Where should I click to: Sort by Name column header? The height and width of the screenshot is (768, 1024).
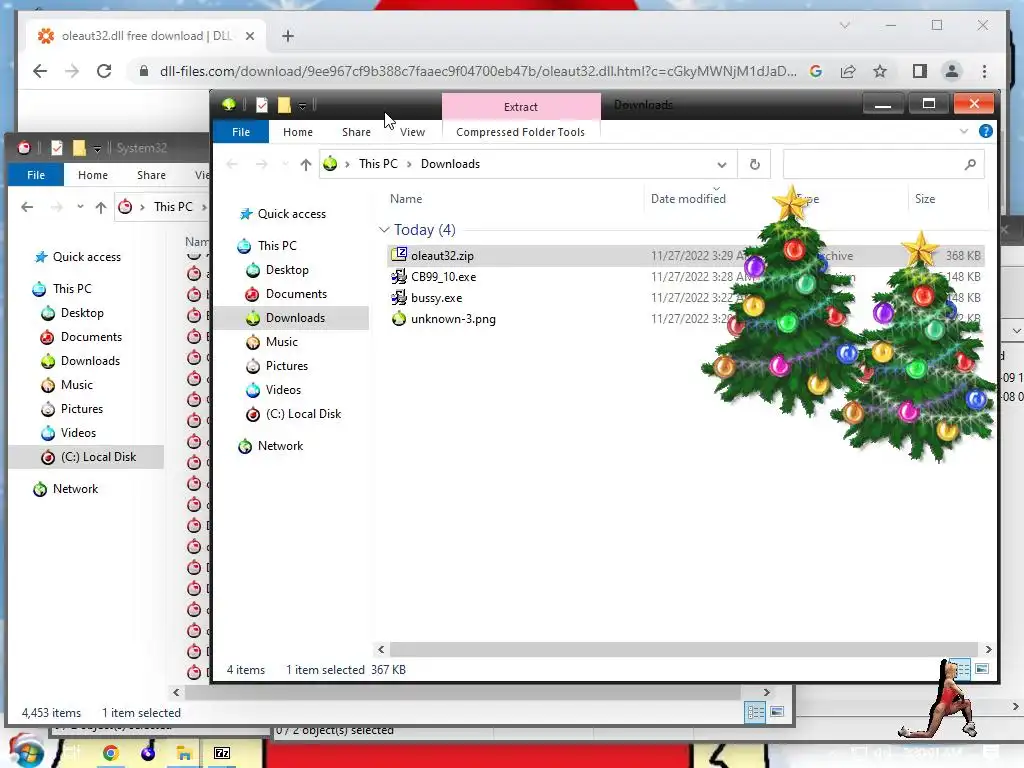406,199
